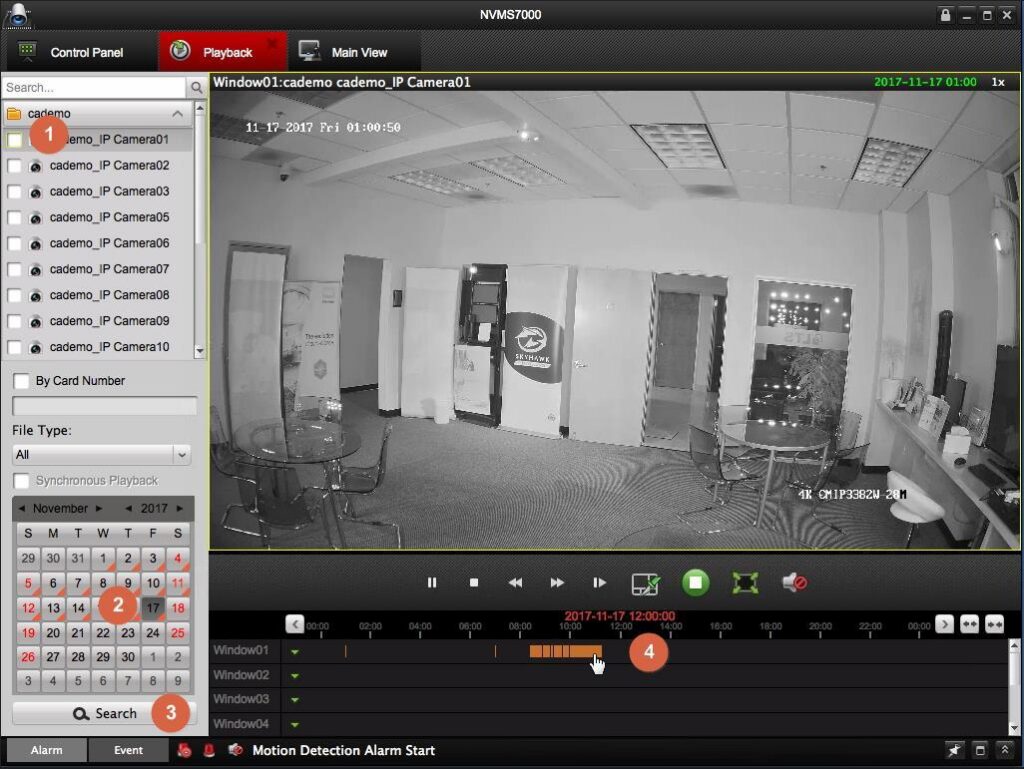1024x769 pixels.
Task: Enable the By Card Number checkbox
Action: pyautogui.click(x=22, y=381)
